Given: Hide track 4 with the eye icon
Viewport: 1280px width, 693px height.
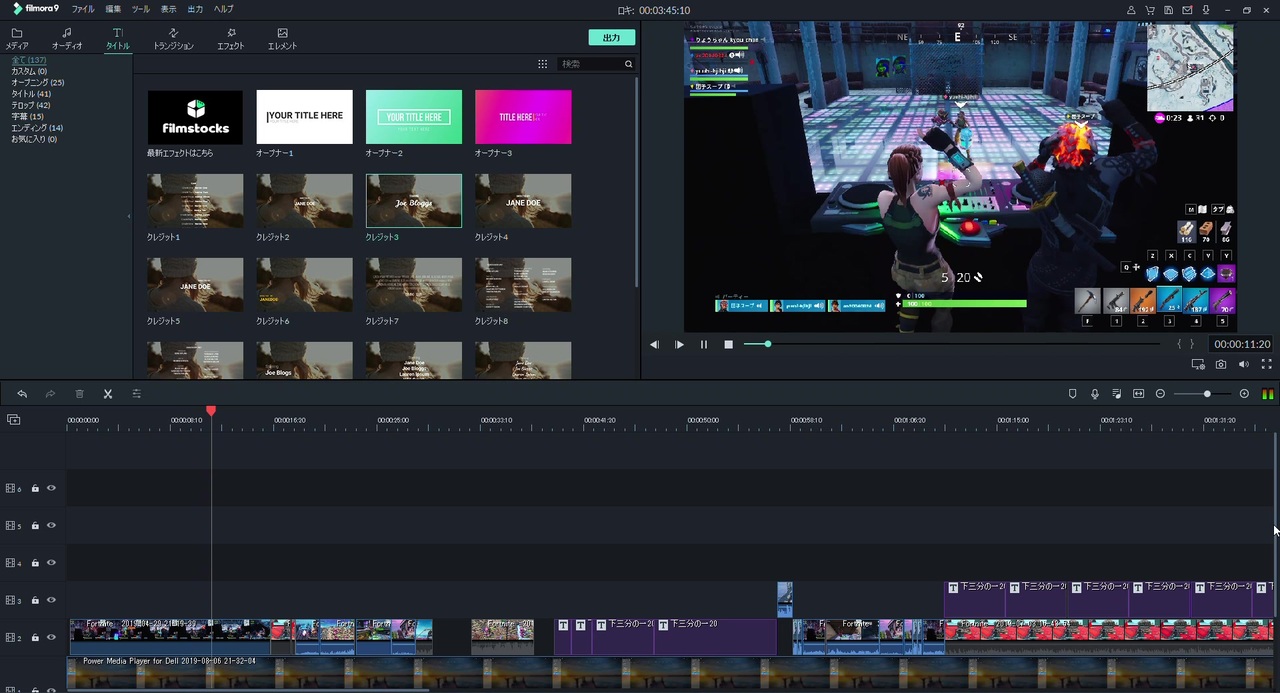Looking at the screenshot, I should (x=51, y=563).
